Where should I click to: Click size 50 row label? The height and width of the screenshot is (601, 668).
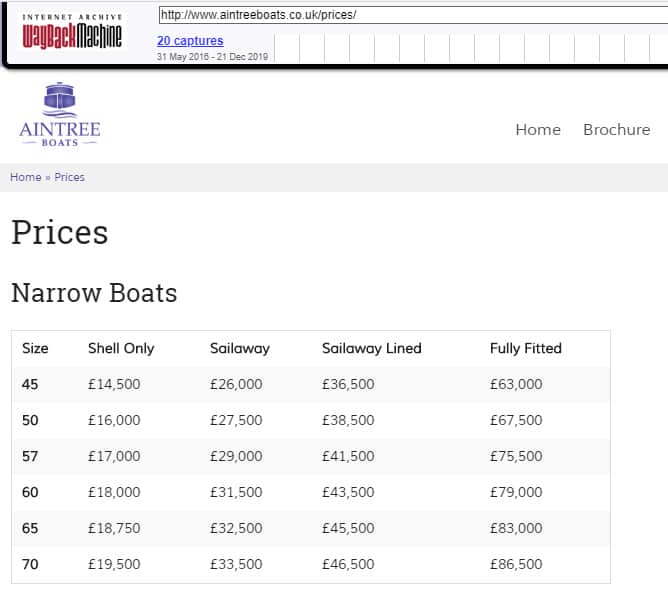[x=30, y=420]
